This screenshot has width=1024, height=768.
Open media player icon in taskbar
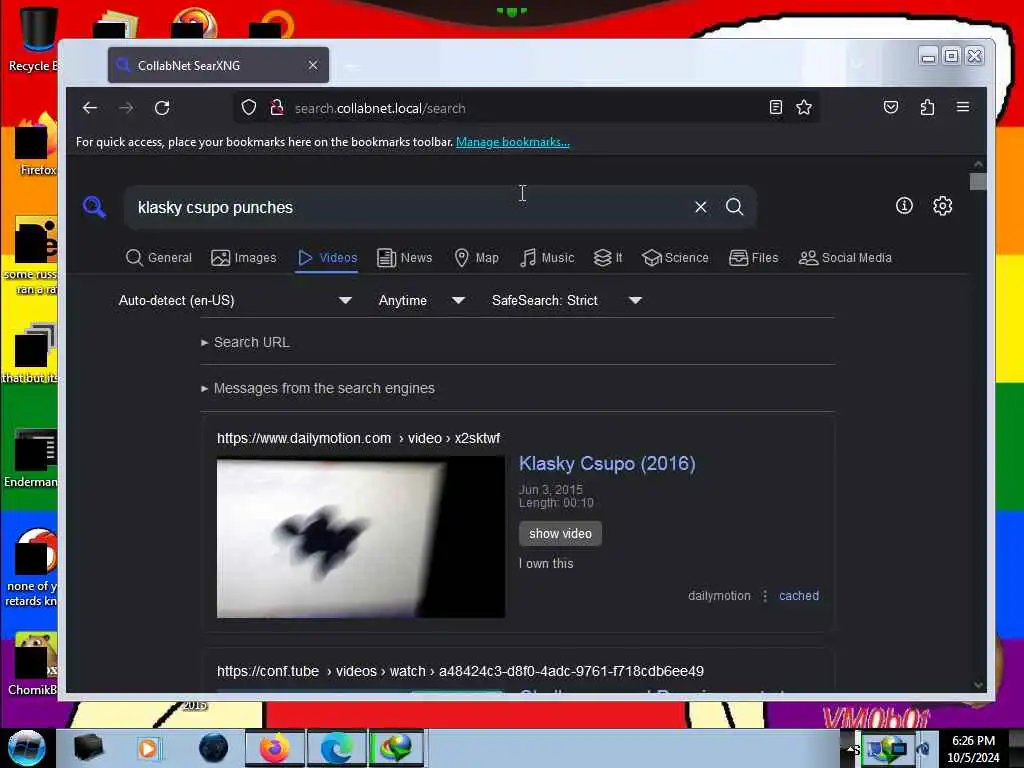(x=148, y=748)
